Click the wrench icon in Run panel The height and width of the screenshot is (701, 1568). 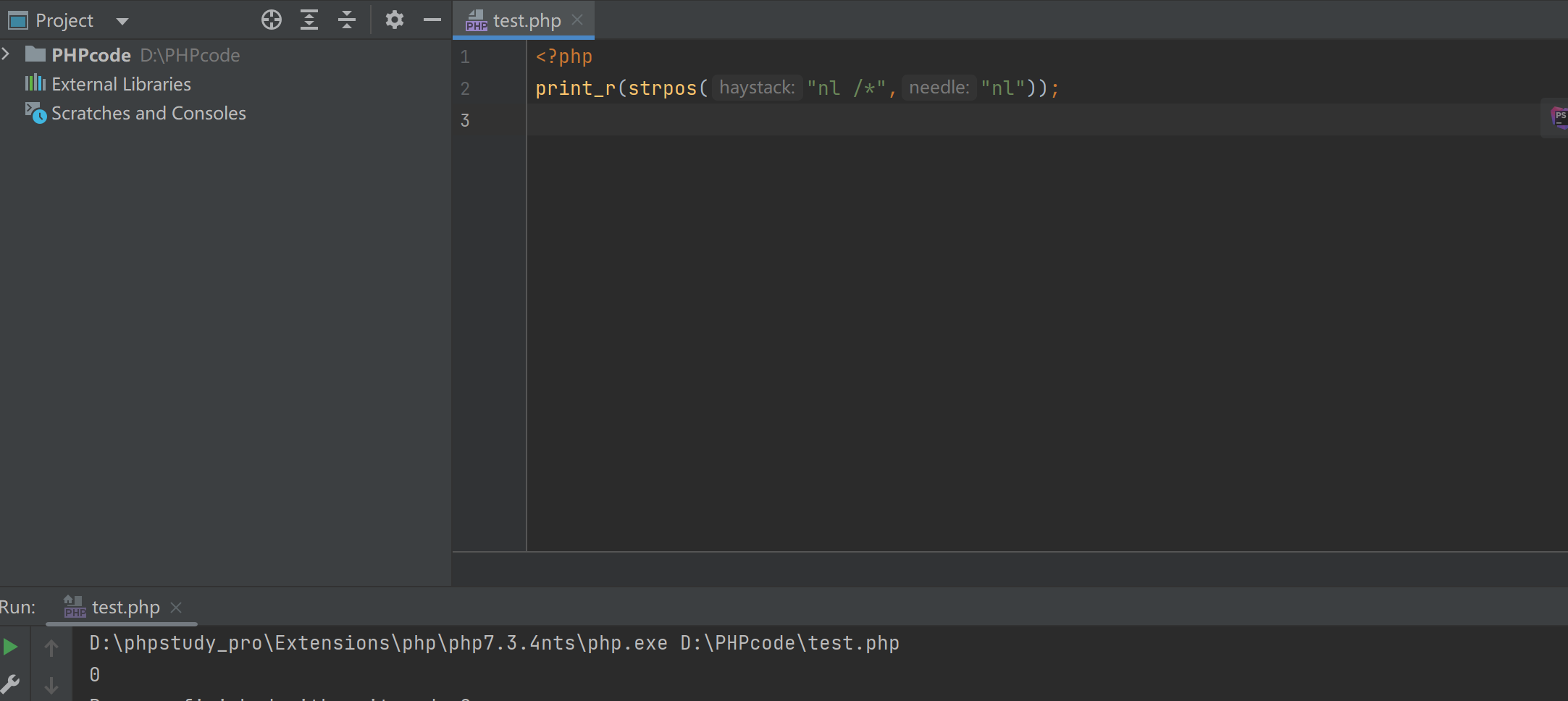(x=11, y=684)
